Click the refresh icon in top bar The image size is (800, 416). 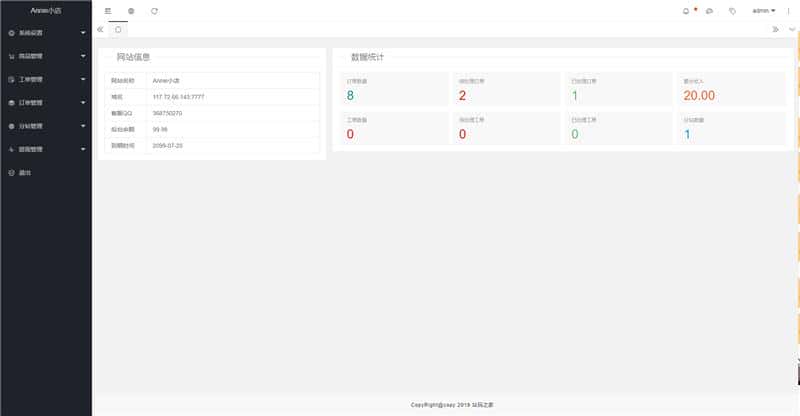coord(154,11)
